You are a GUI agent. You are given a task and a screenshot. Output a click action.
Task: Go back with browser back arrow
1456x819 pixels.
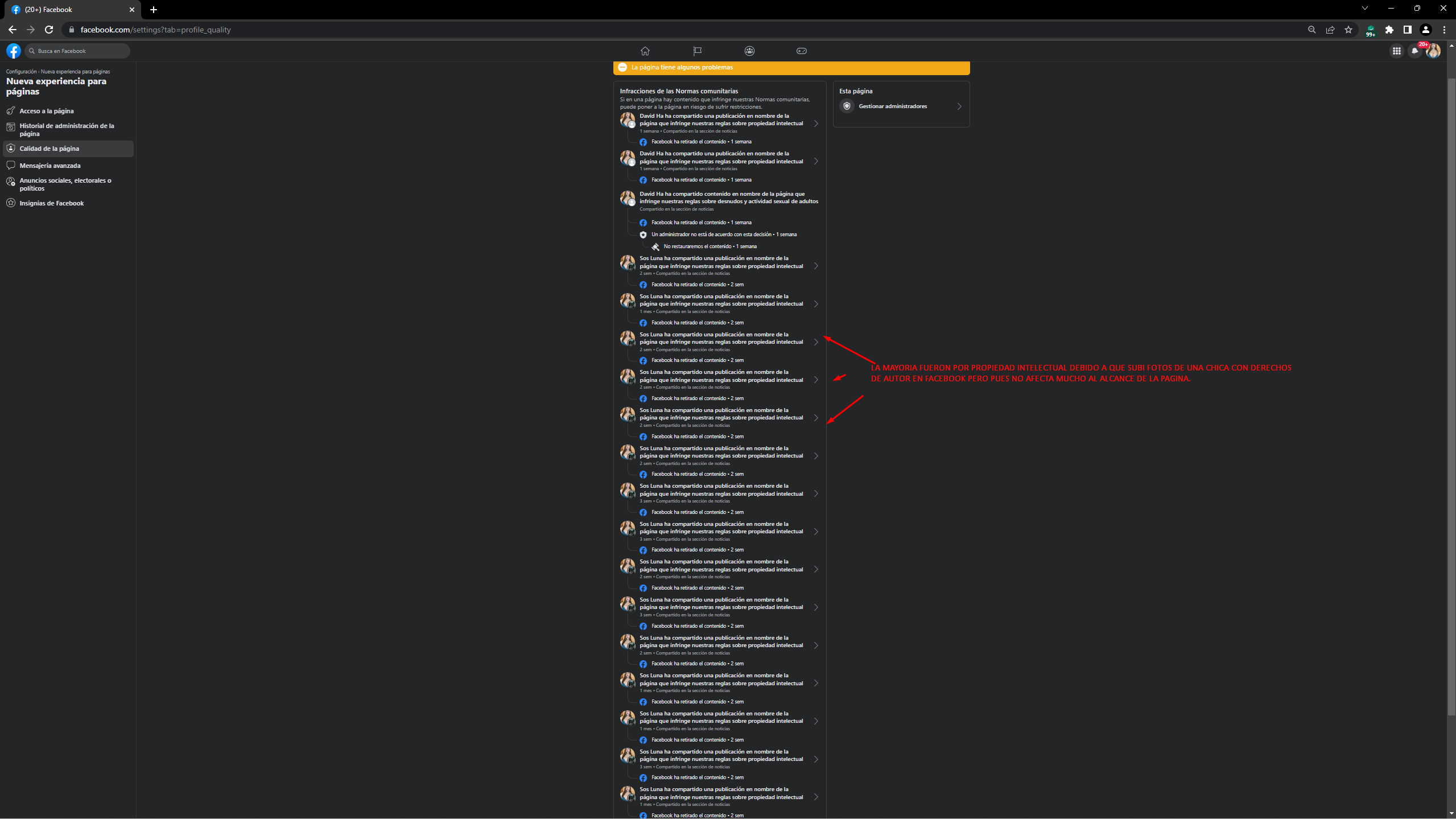tap(13, 30)
